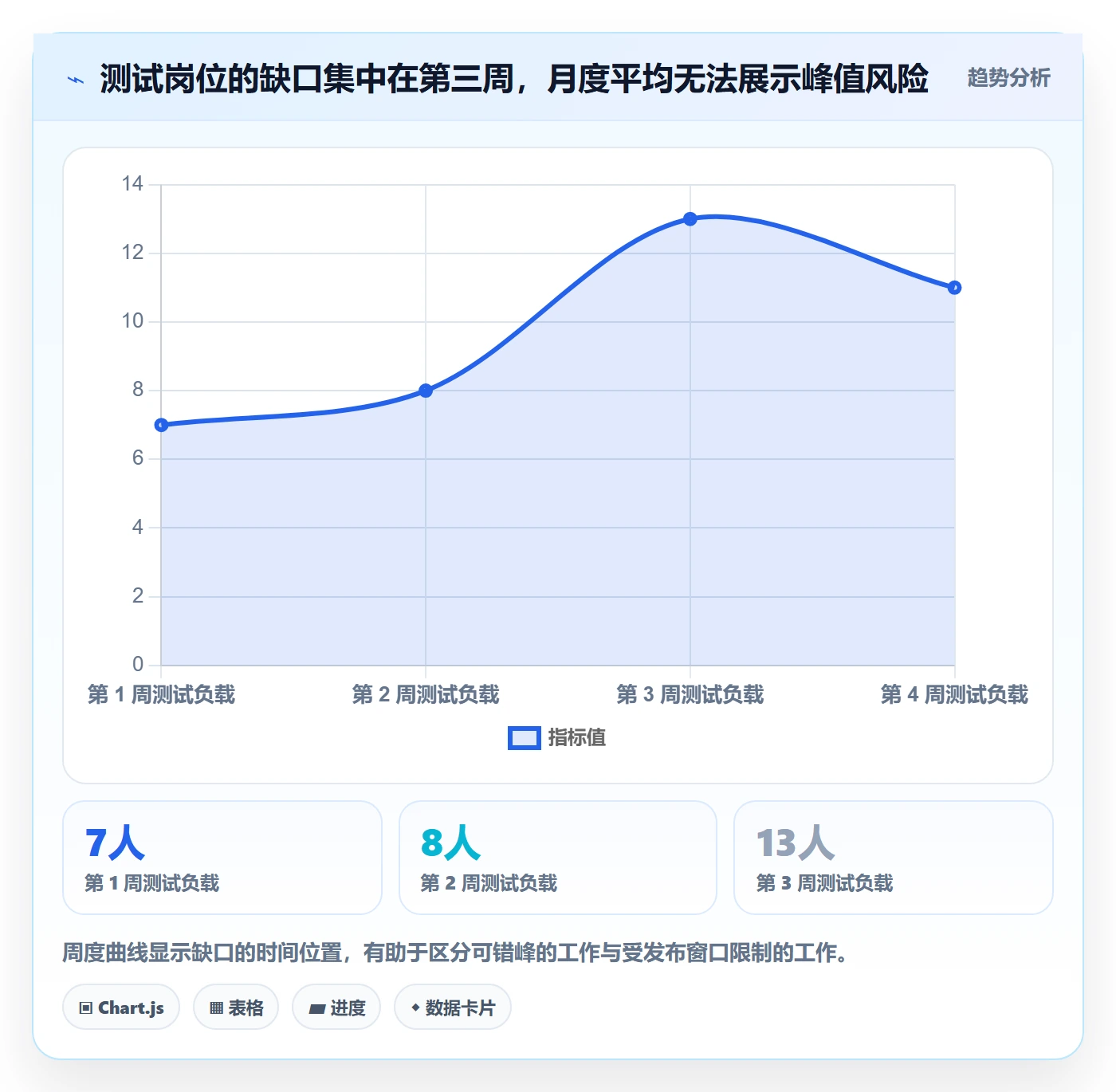Open the 7人 stat card
Screen dimensions: 1116x1092
(x=222, y=858)
